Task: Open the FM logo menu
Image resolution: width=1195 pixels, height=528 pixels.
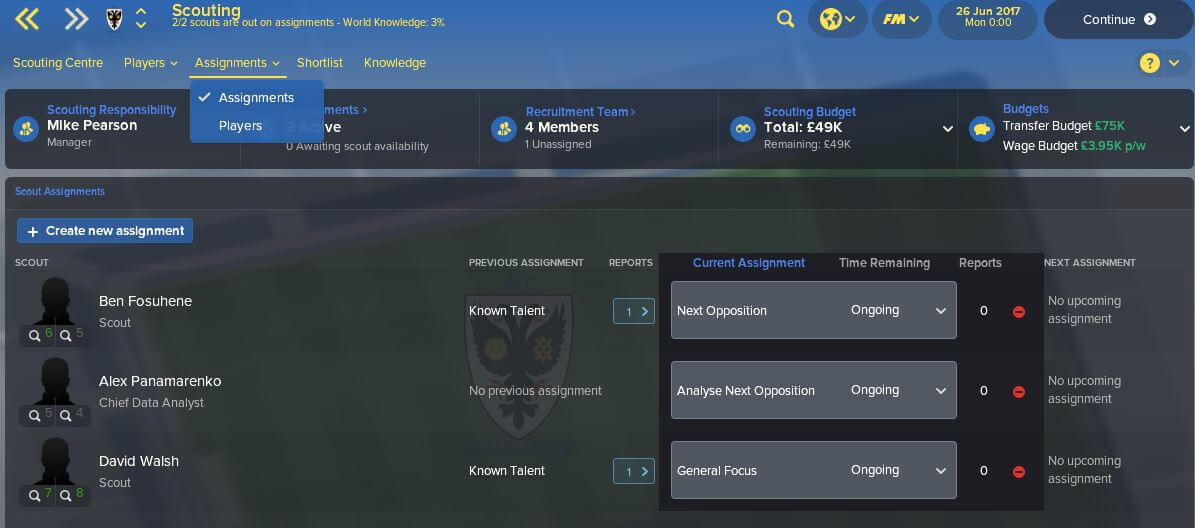Action: pos(901,19)
